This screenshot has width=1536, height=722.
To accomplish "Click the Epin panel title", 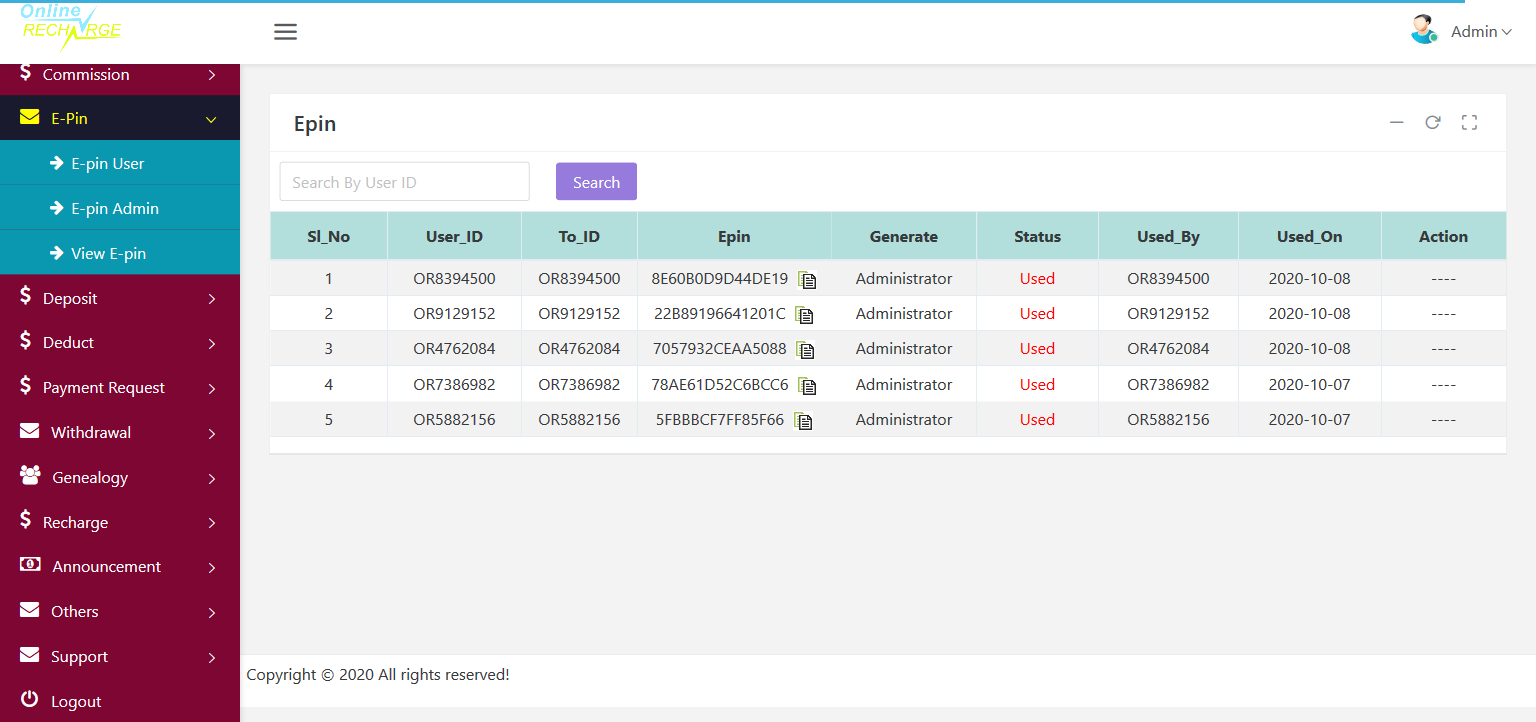I will click(315, 124).
